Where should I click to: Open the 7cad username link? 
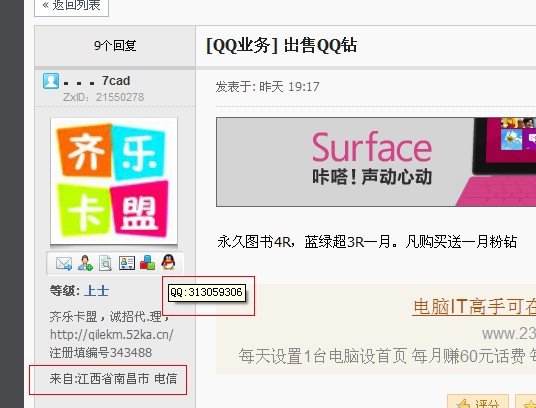116,81
